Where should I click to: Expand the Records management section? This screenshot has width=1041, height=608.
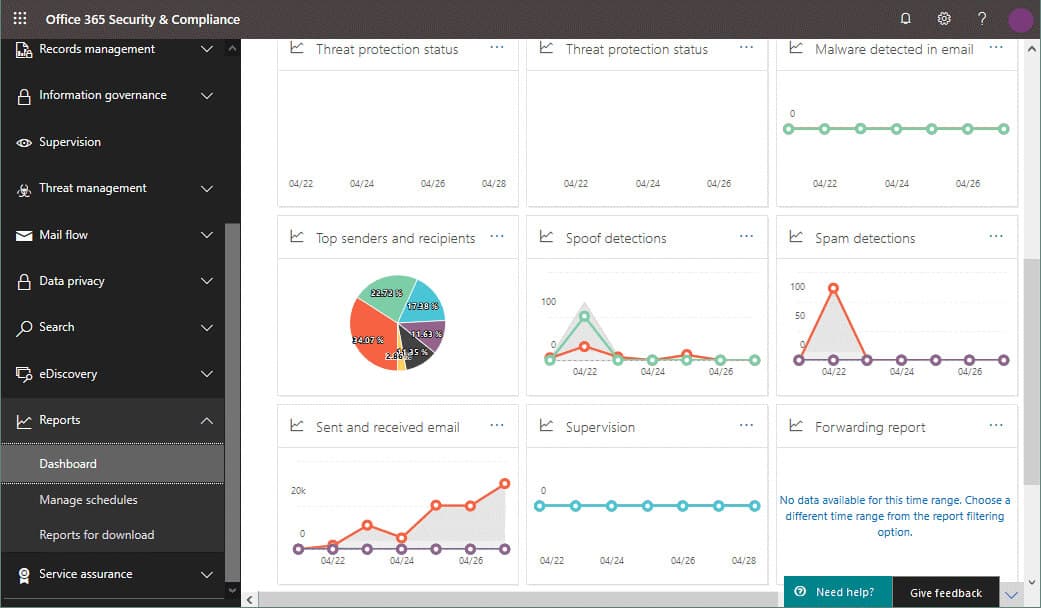(207, 49)
